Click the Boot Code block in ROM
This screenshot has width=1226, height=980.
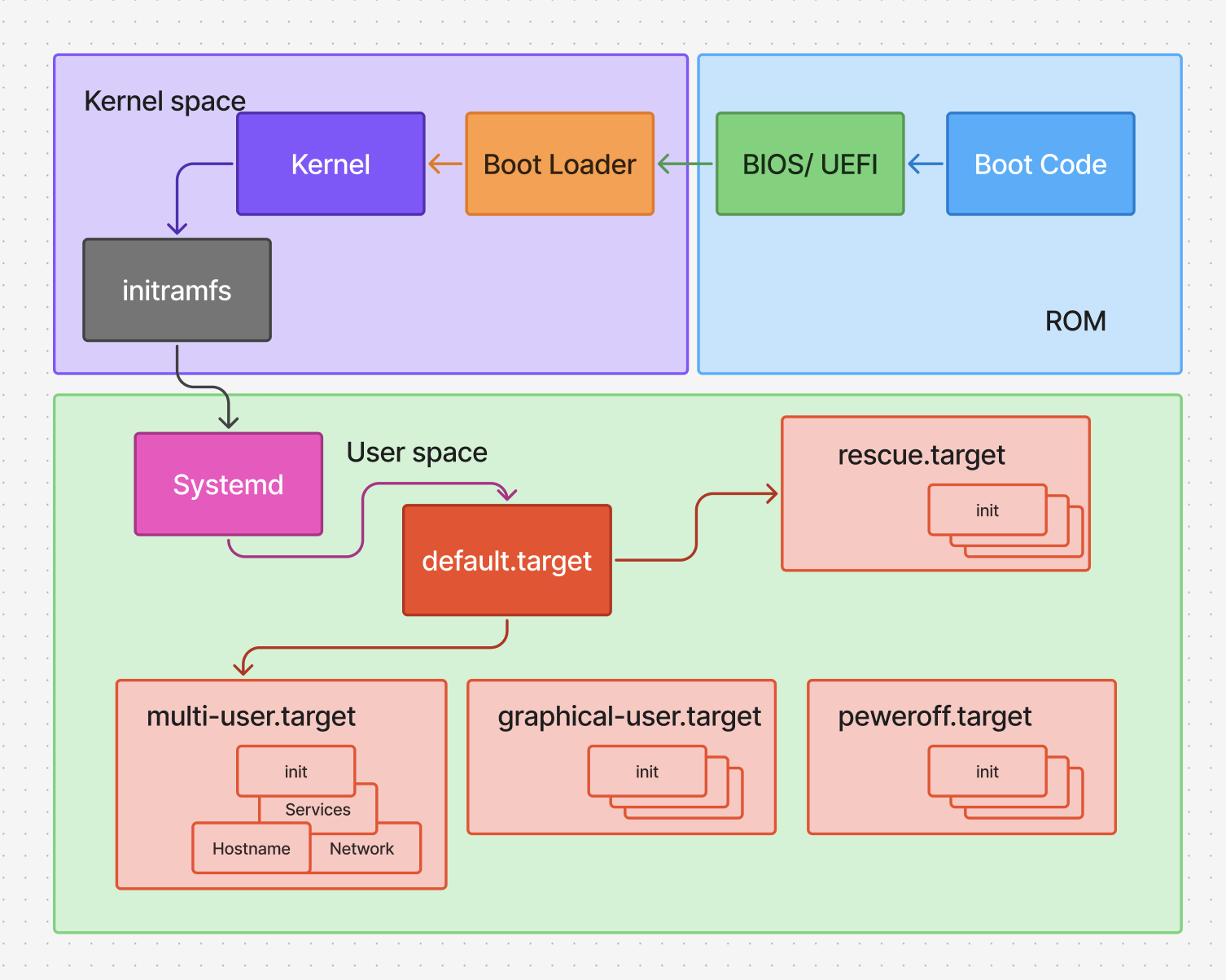1040,164
